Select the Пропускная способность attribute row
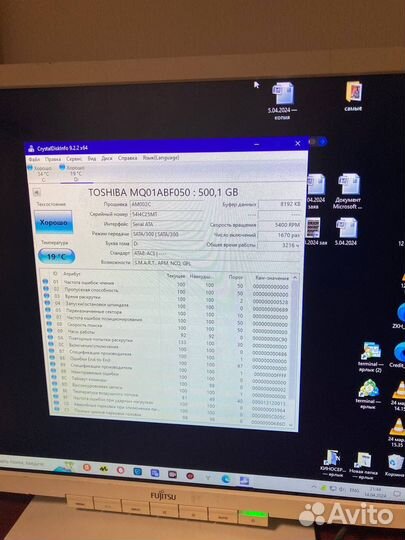The width and height of the screenshot is (405, 540). pyautogui.click(x=167, y=291)
